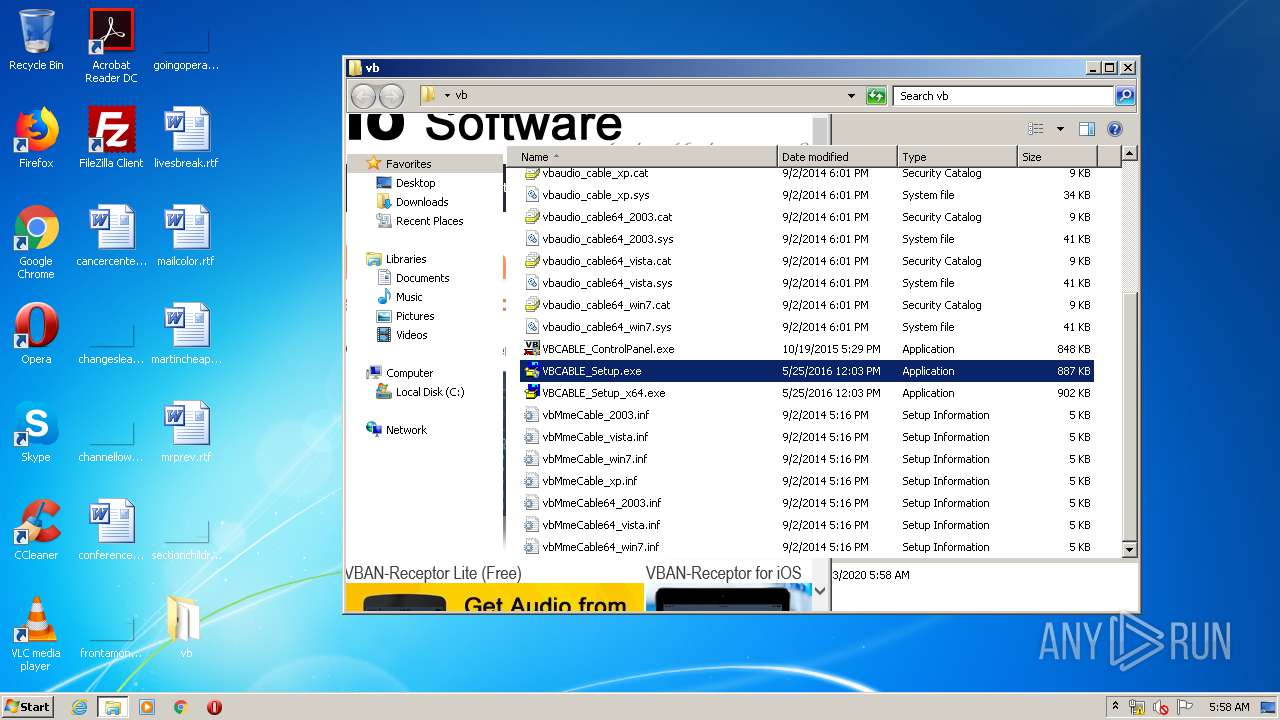Open address bar history dropdown

tap(851, 96)
